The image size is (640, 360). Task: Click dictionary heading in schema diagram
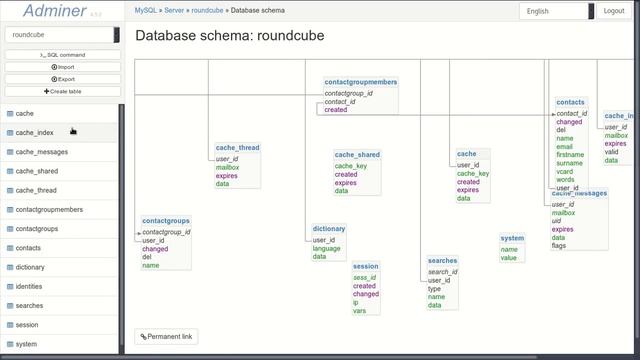coord(329,229)
